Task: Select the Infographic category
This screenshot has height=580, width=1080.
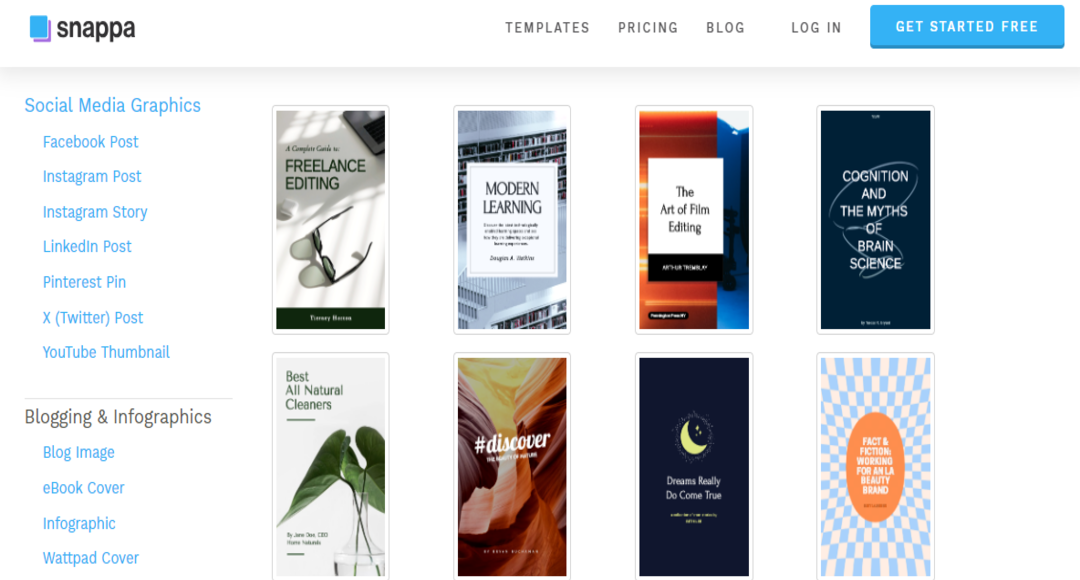Action: pos(79,524)
